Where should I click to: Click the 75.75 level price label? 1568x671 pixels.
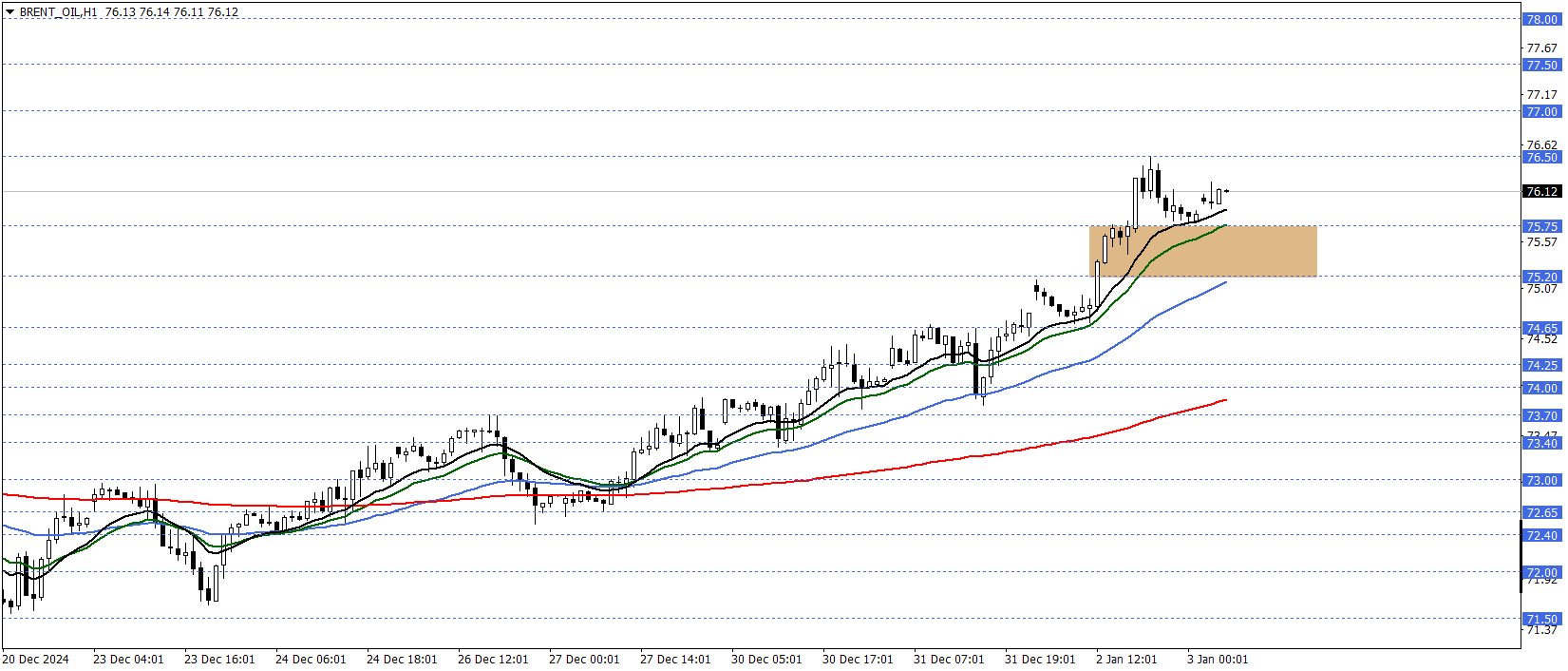pos(1541,226)
